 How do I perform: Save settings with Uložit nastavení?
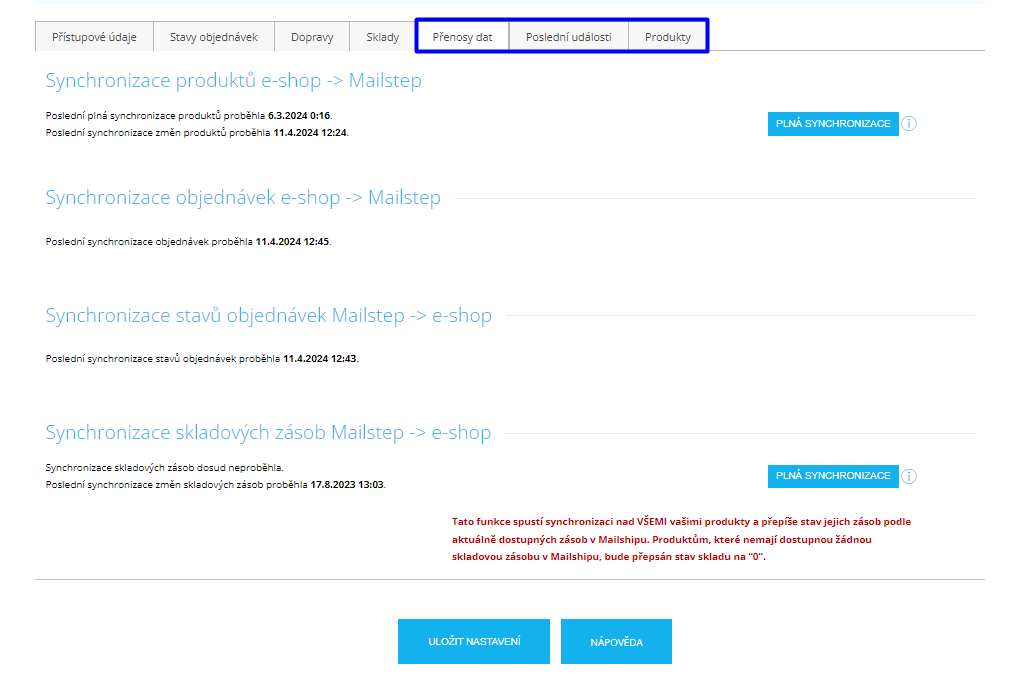473,641
